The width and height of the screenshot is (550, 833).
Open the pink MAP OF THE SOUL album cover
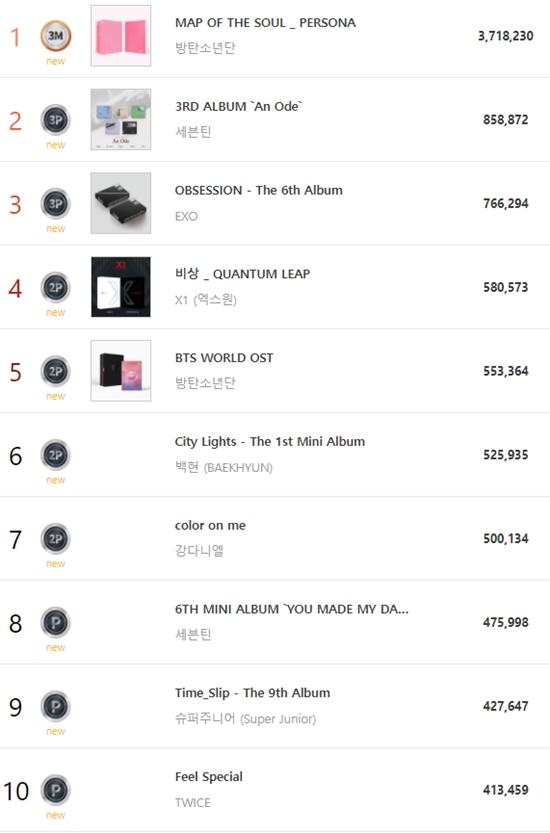[121, 36]
